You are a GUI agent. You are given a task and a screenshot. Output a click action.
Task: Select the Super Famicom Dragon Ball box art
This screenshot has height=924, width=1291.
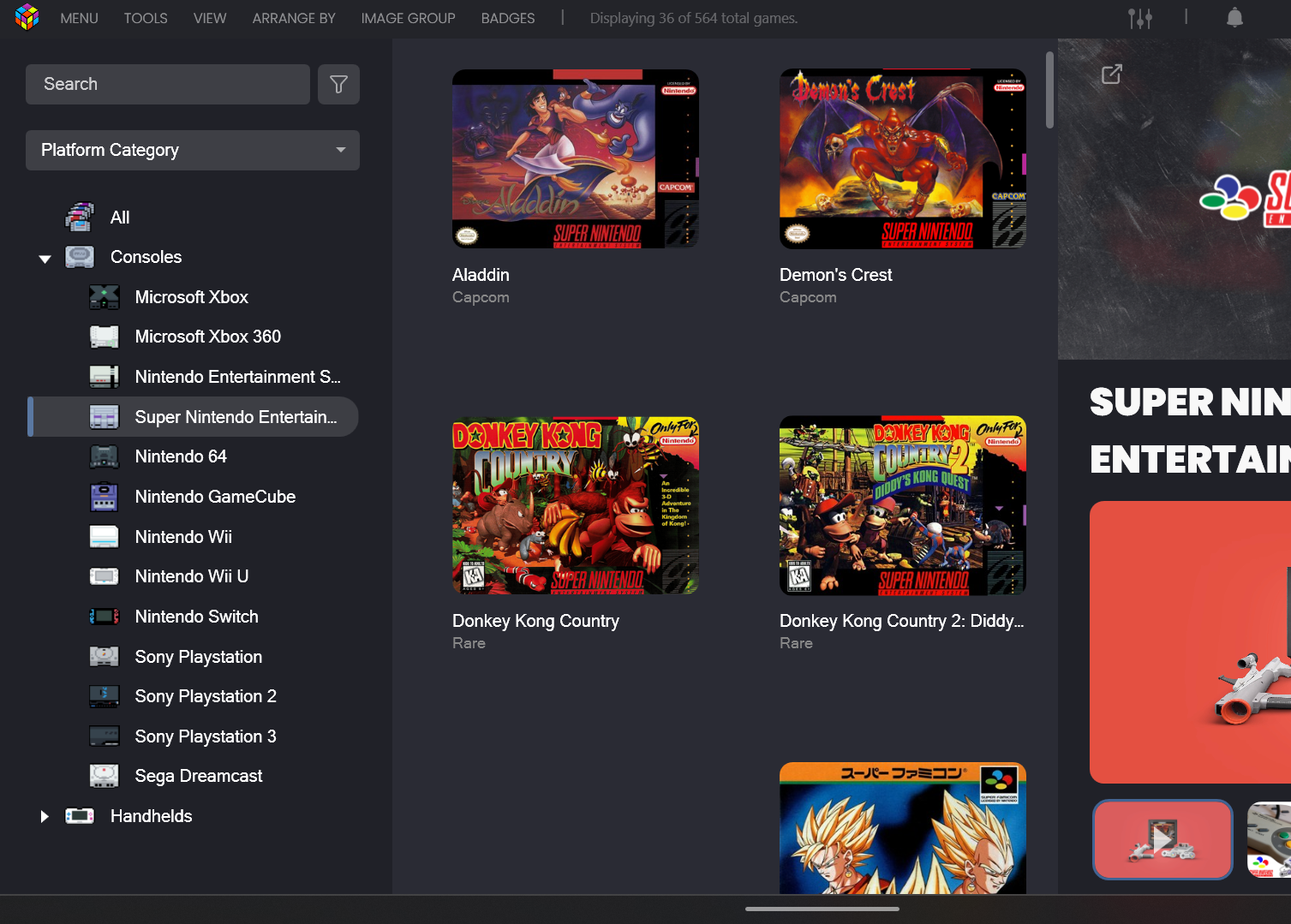(903, 828)
